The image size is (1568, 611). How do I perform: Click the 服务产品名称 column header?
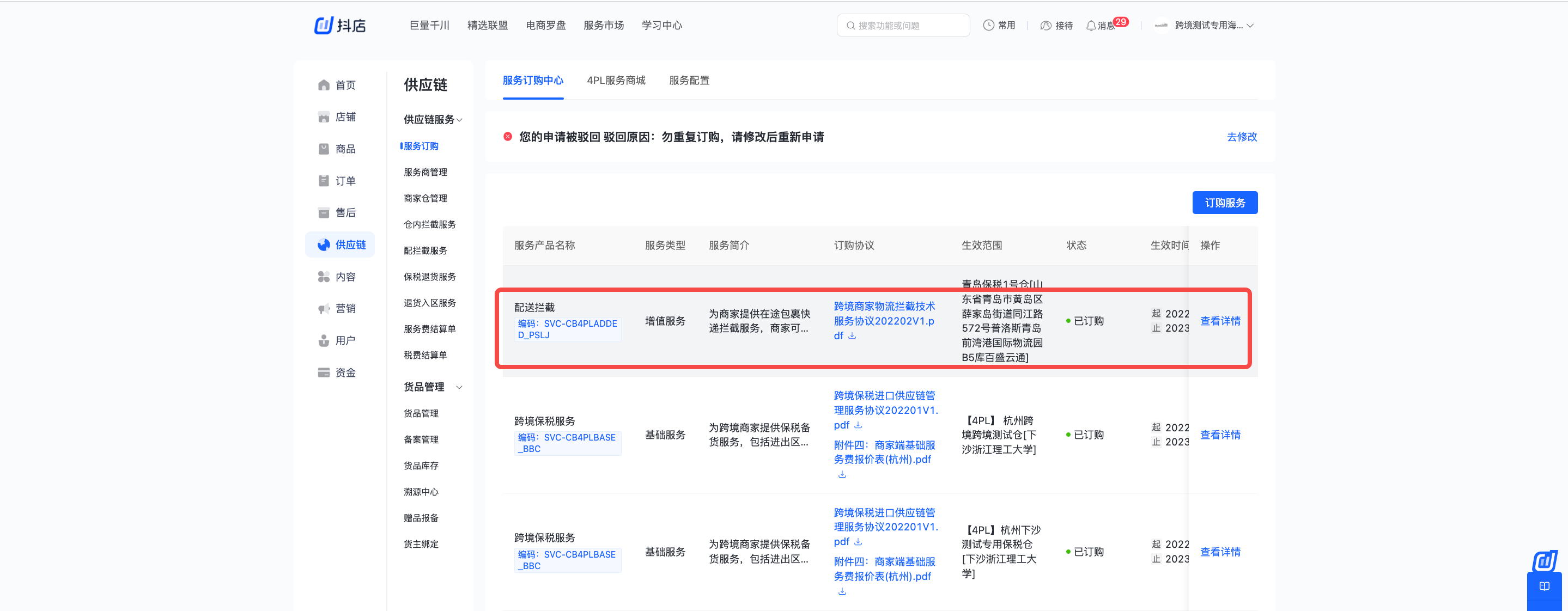pos(544,245)
